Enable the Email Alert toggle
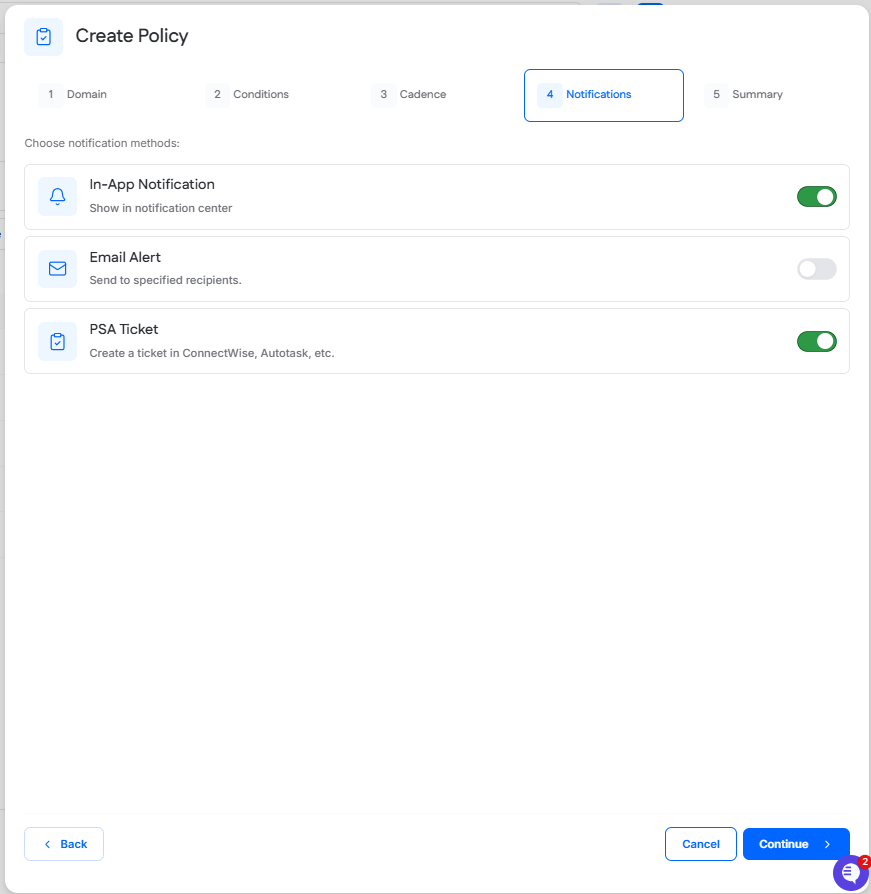 click(816, 269)
